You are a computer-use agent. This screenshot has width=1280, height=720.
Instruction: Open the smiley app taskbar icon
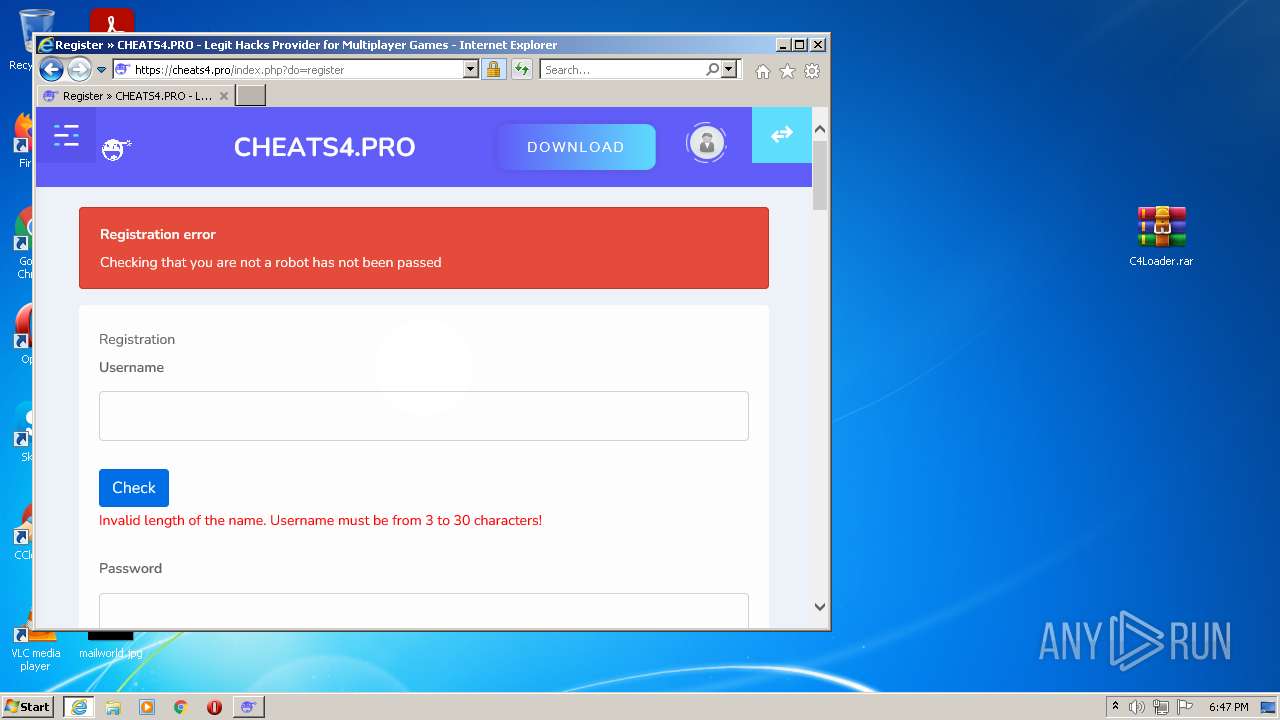point(248,707)
